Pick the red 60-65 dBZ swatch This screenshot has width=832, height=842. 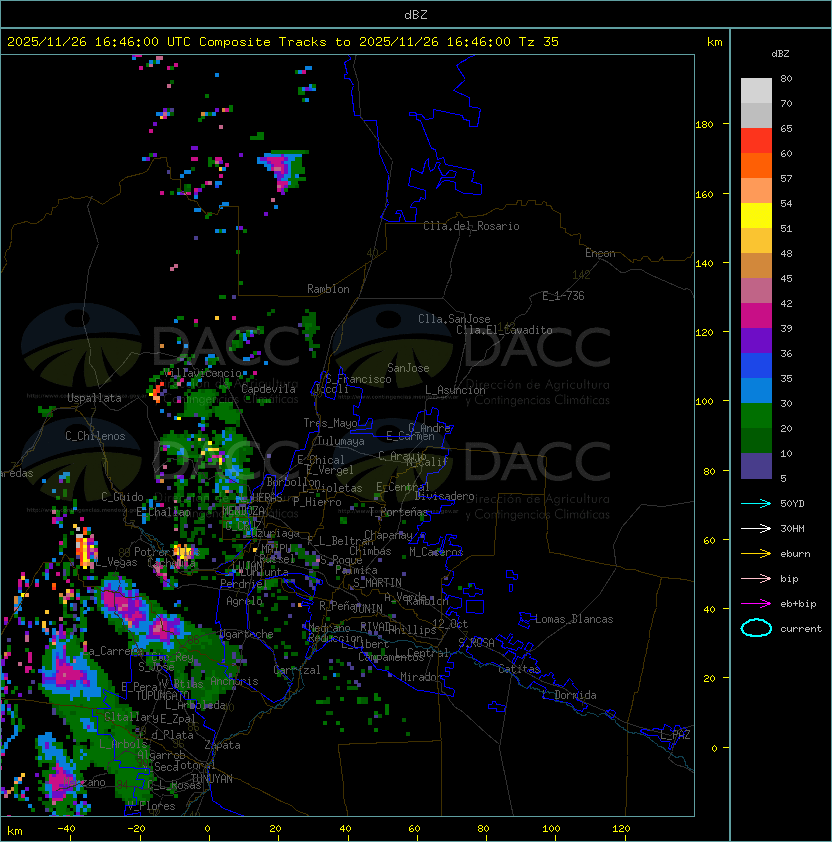tap(756, 141)
